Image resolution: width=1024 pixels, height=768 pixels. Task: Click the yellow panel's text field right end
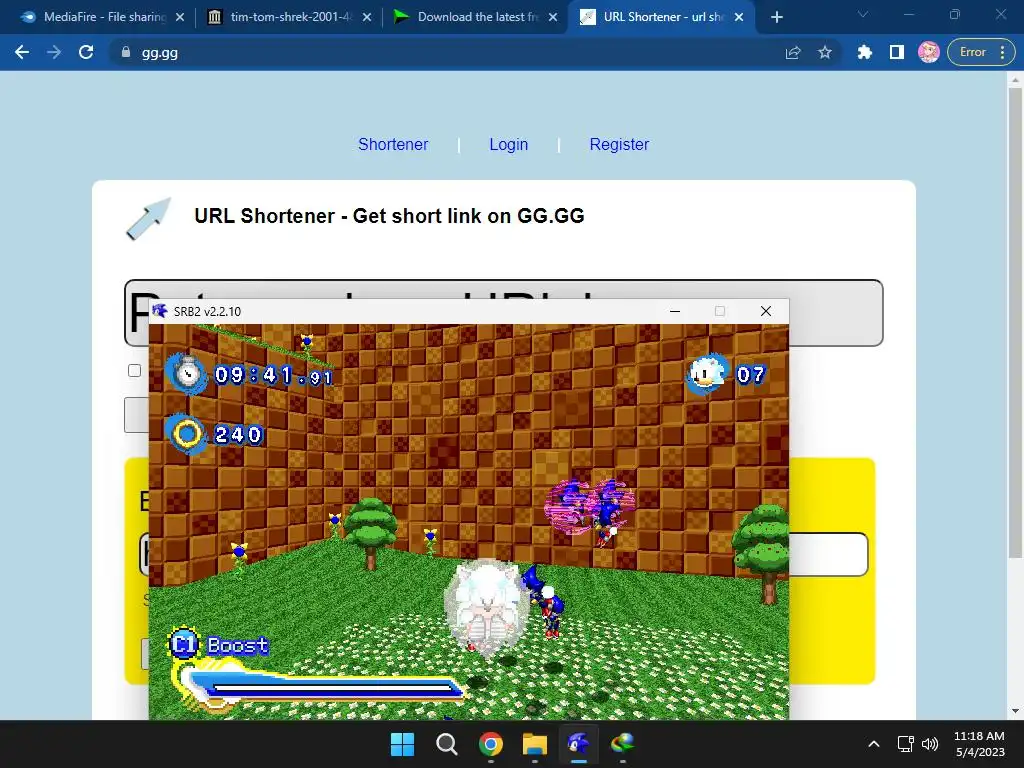(x=828, y=554)
